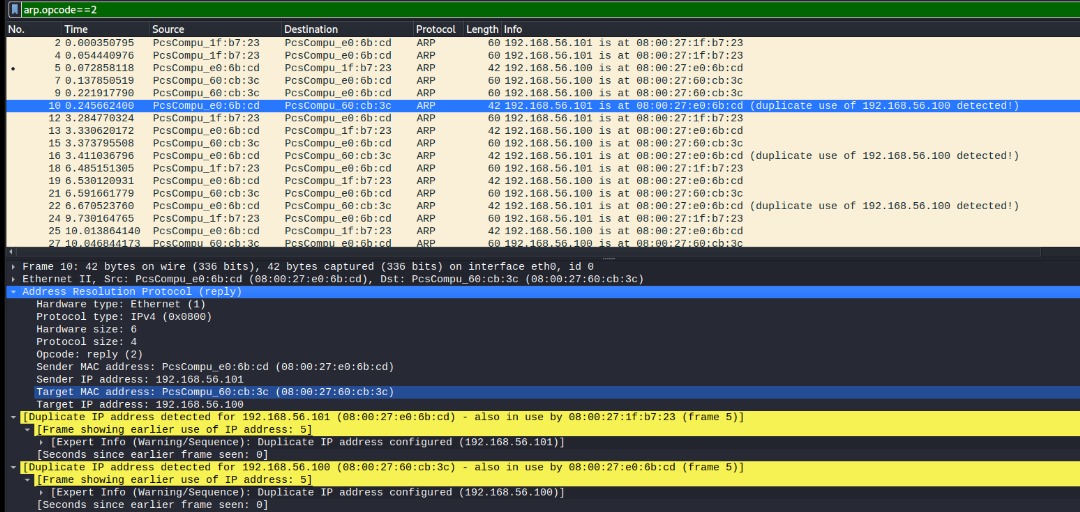This screenshot has width=1080, height=512.
Task: Sort by the Length column header
Action: pos(481,30)
